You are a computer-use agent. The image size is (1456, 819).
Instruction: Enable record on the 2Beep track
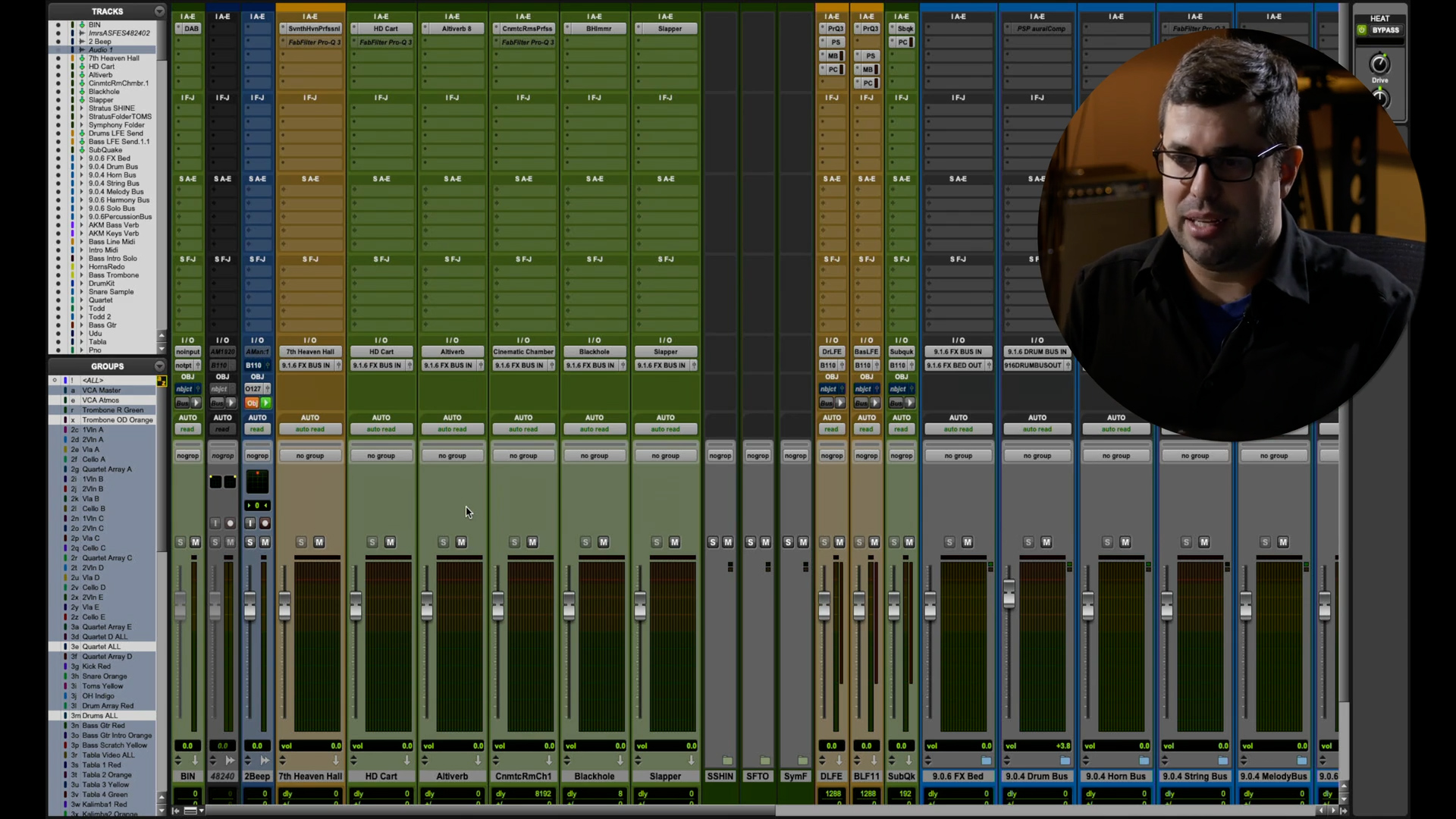[265, 523]
